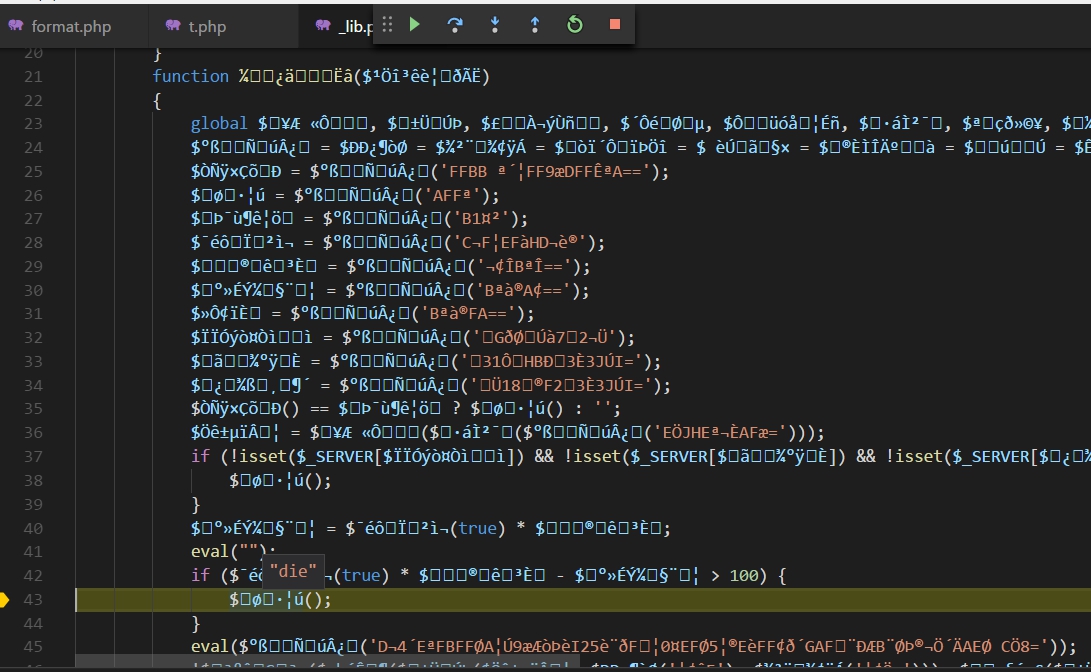Click the 'global' keyword on line 23
The height and width of the screenshot is (672, 1091).
pos(218,124)
